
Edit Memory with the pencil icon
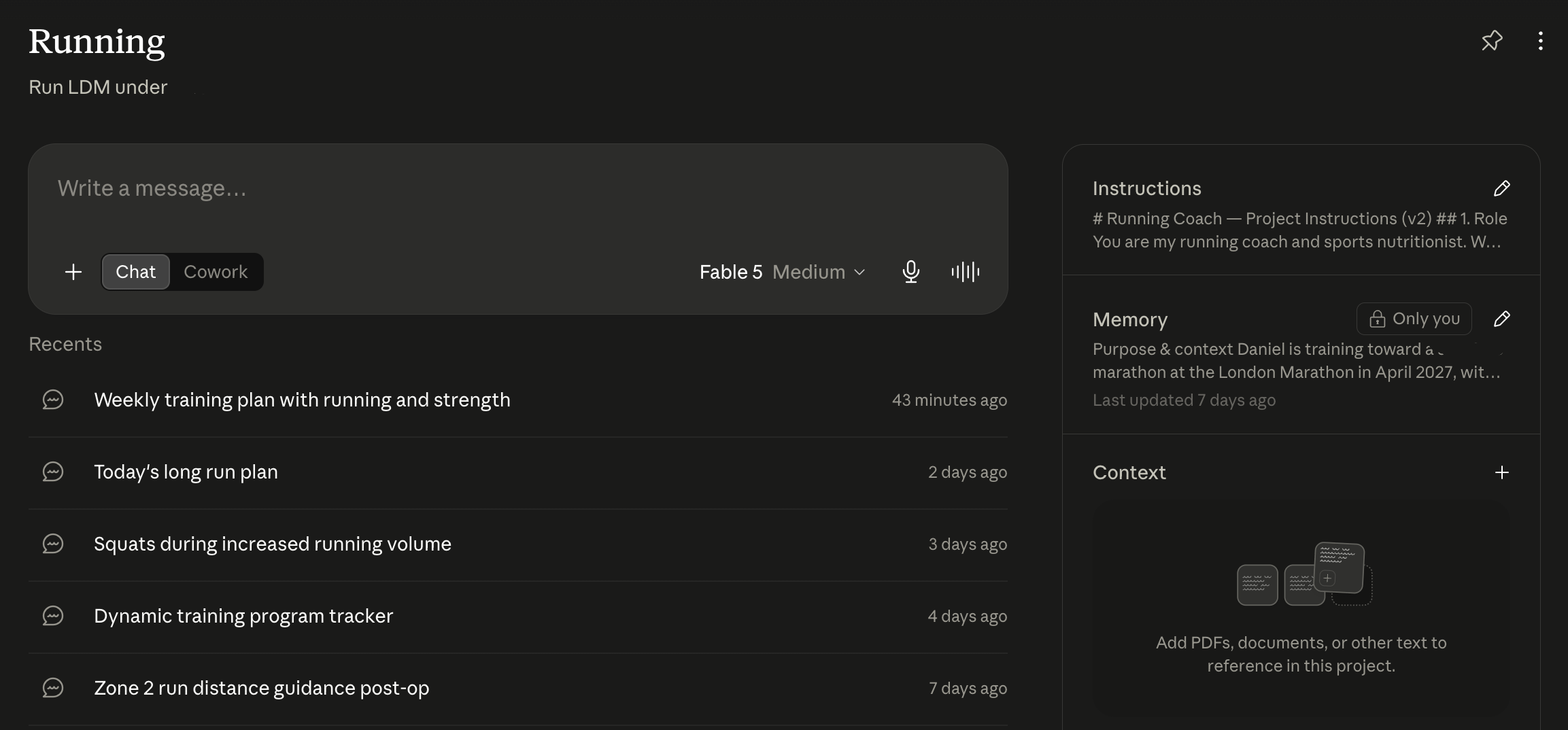point(1502,319)
